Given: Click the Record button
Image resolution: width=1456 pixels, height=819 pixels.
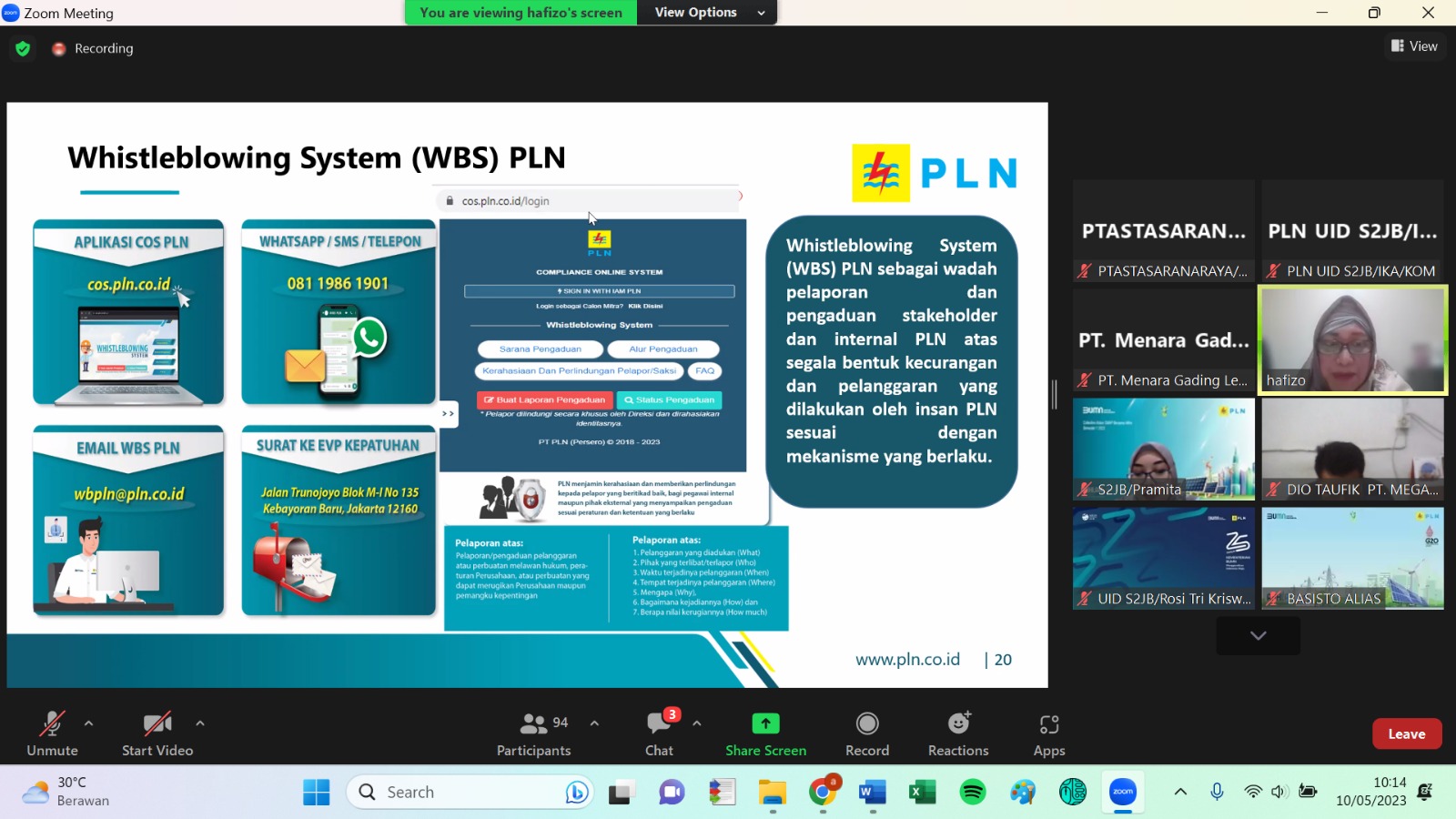Looking at the screenshot, I should click(x=867, y=733).
